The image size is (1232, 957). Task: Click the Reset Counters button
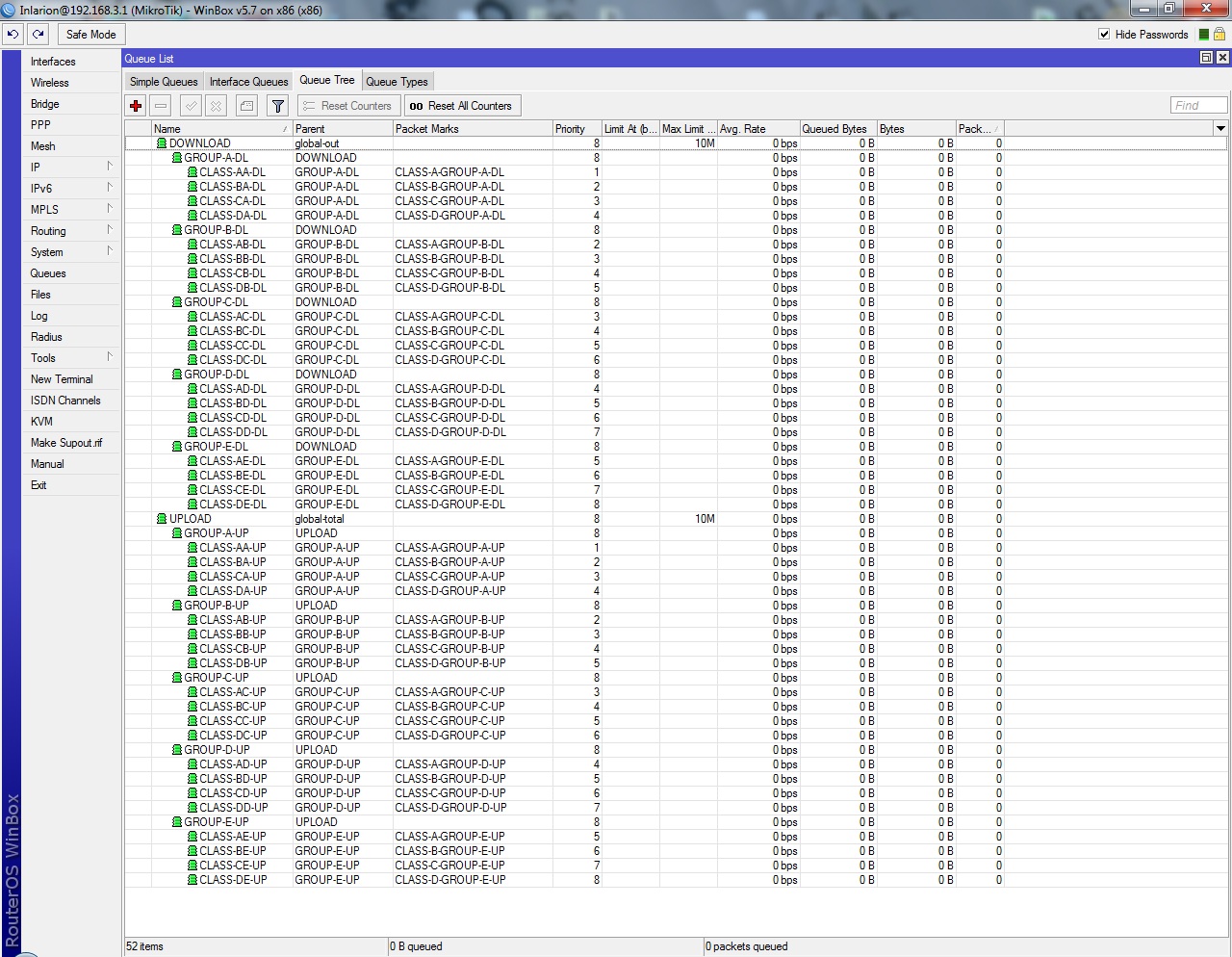click(x=348, y=106)
